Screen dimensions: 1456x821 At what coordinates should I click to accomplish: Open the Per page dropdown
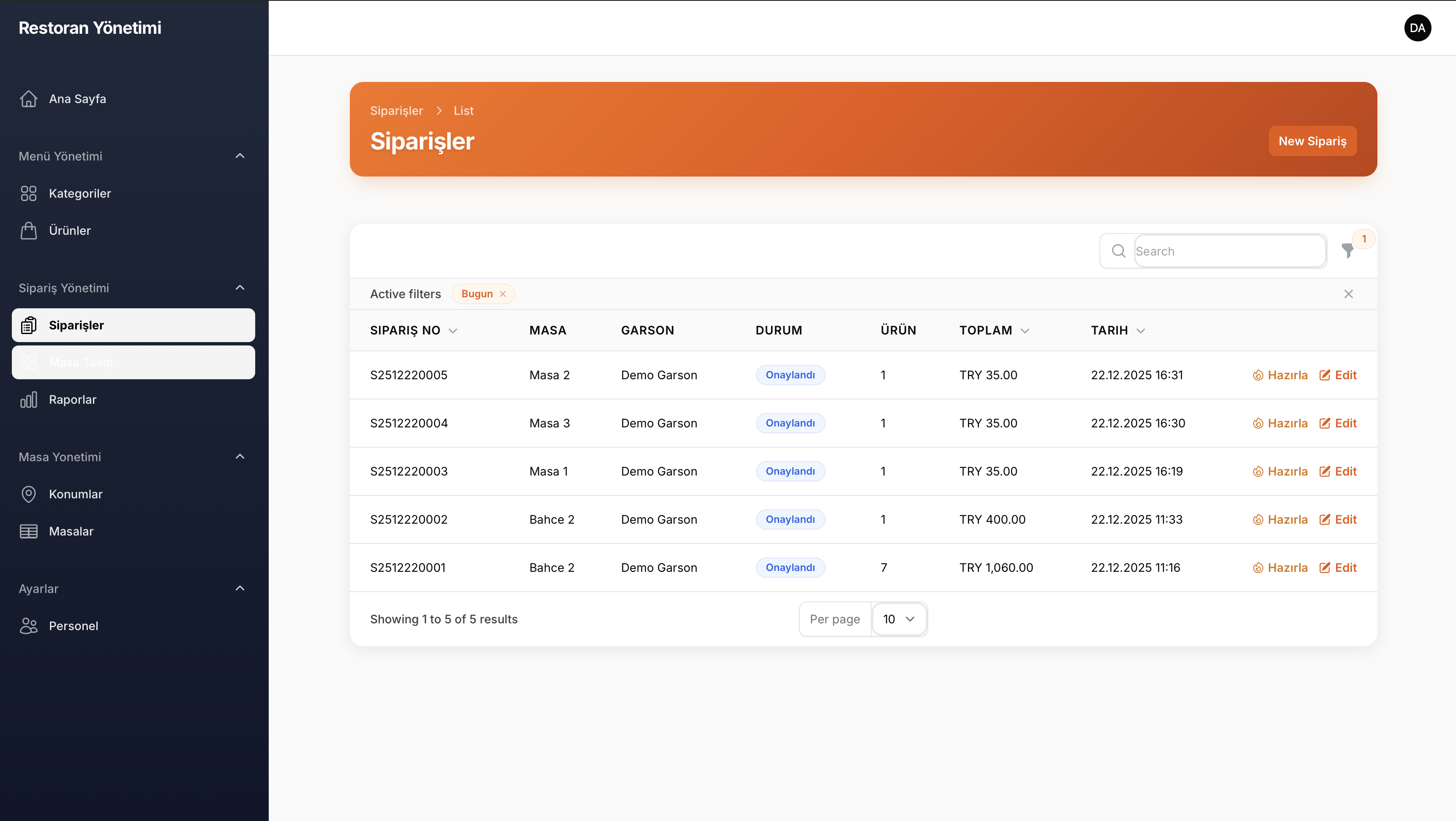[898, 619]
